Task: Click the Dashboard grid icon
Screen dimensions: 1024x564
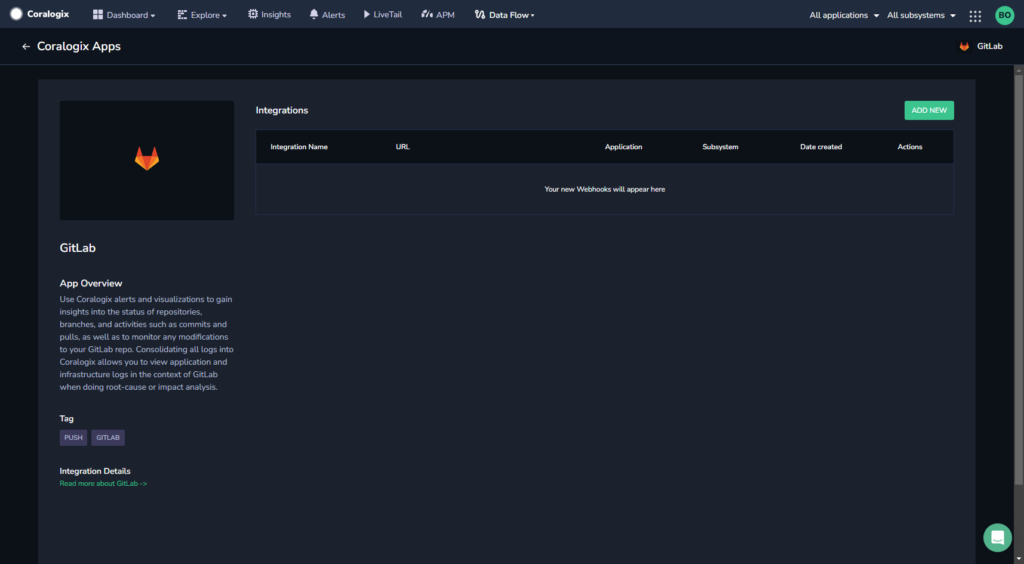Action: (x=98, y=14)
